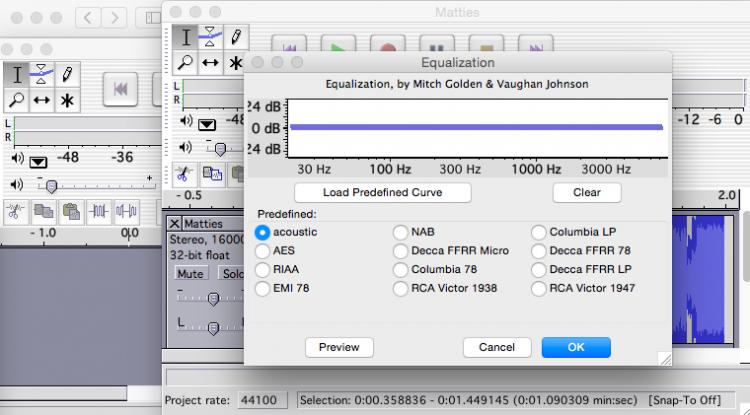Select the Time Shift tool in left background window
The image size is (750, 415).
(x=42, y=100)
